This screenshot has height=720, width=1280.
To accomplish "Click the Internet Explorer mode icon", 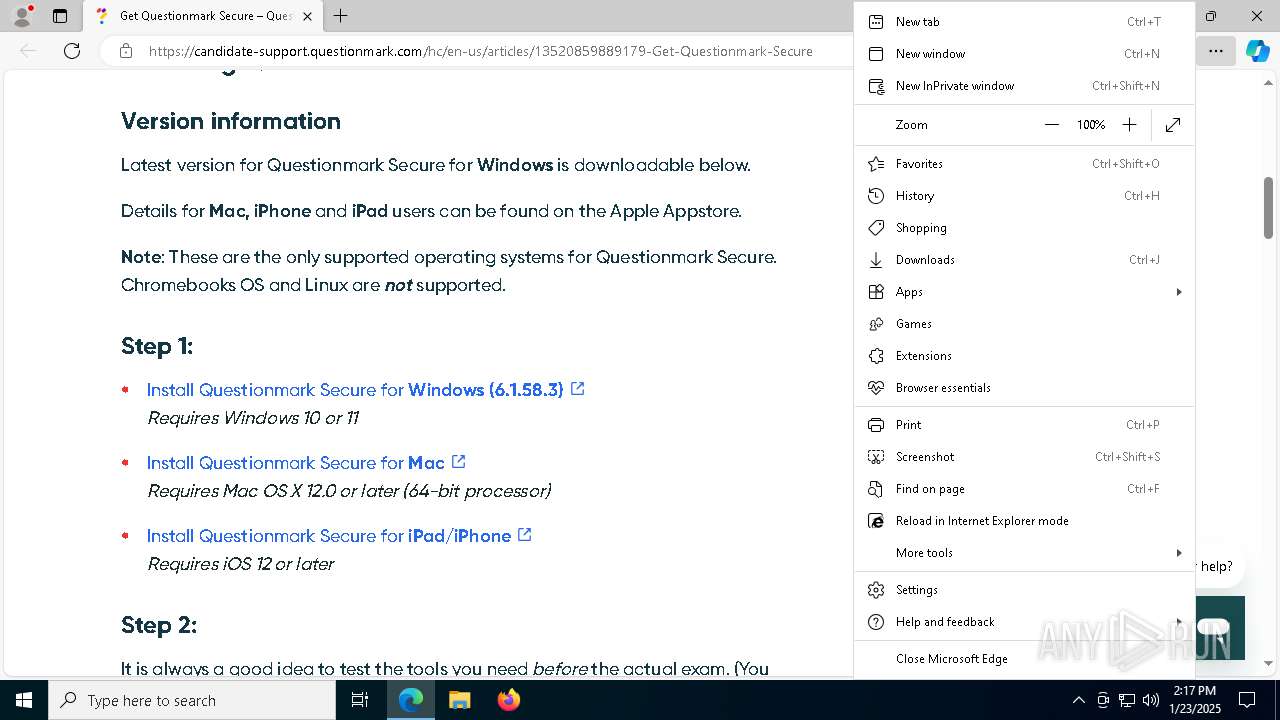I will (x=876, y=521).
